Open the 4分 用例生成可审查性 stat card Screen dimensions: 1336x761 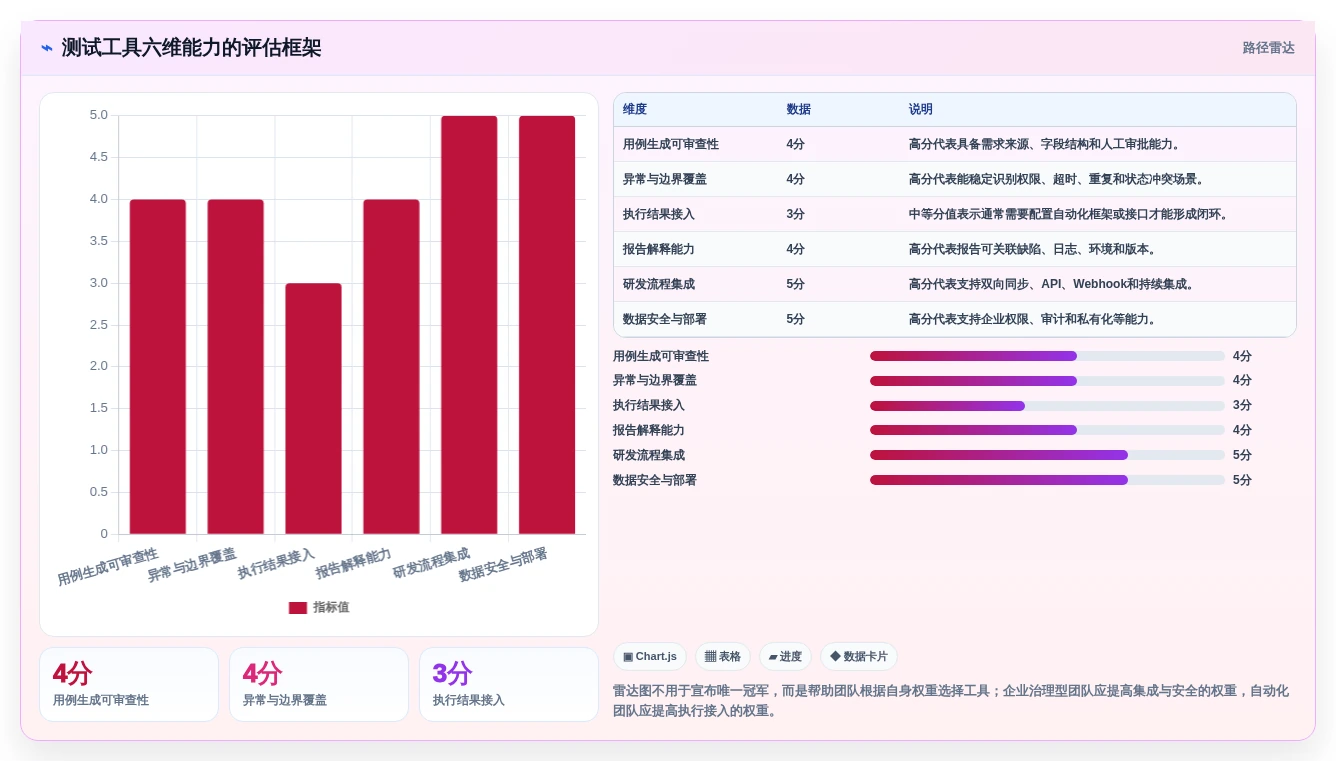[129, 685]
